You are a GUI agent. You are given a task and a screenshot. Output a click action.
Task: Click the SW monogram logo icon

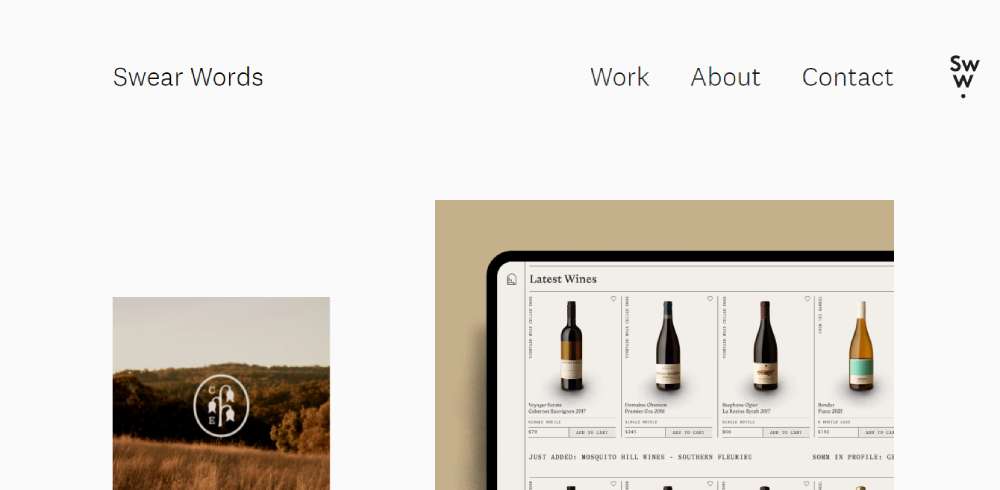tap(964, 77)
